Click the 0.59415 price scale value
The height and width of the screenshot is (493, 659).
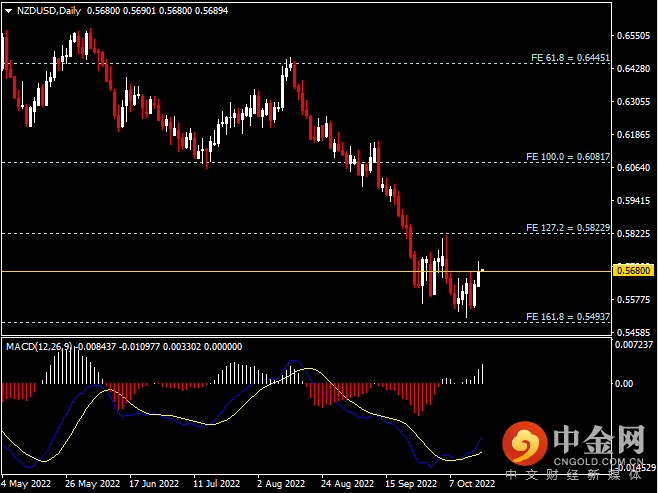(633, 200)
